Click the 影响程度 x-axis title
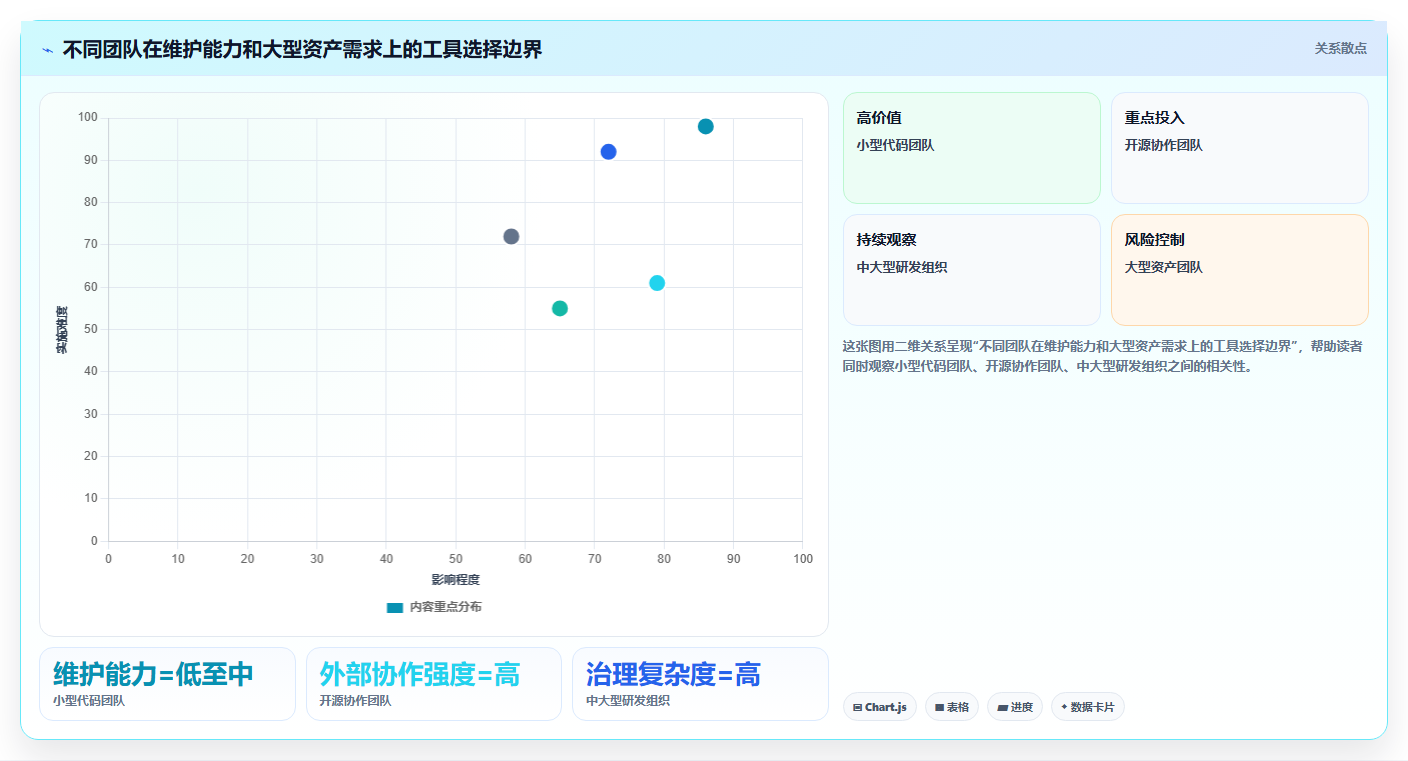Screen dimensions: 1408x761 456,580
